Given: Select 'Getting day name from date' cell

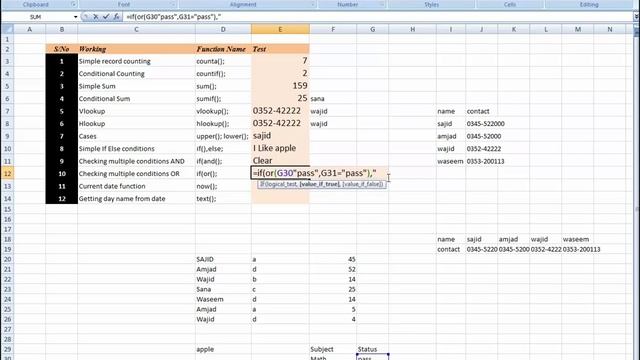Looking at the screenshot, I should click(136, 198).
